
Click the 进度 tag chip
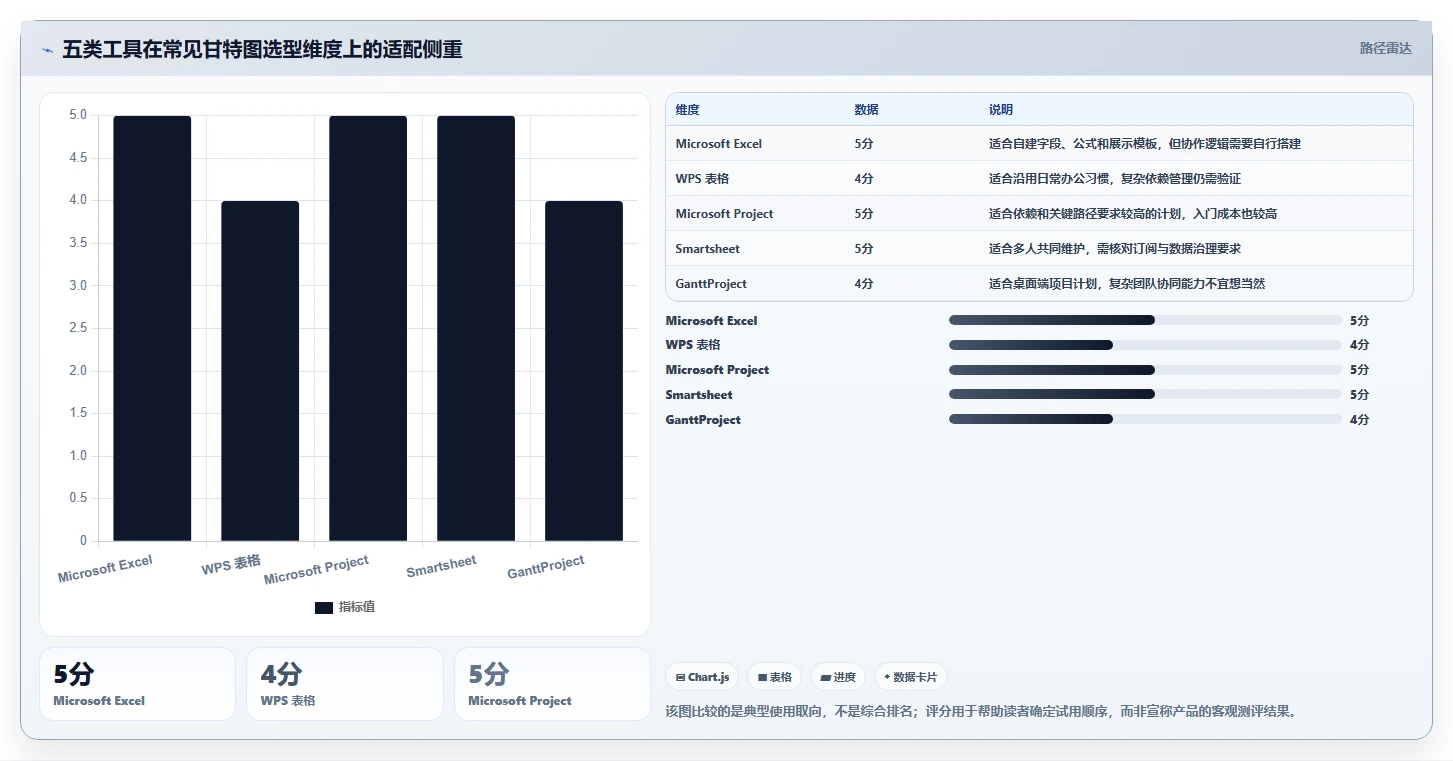tap(838, 677)
